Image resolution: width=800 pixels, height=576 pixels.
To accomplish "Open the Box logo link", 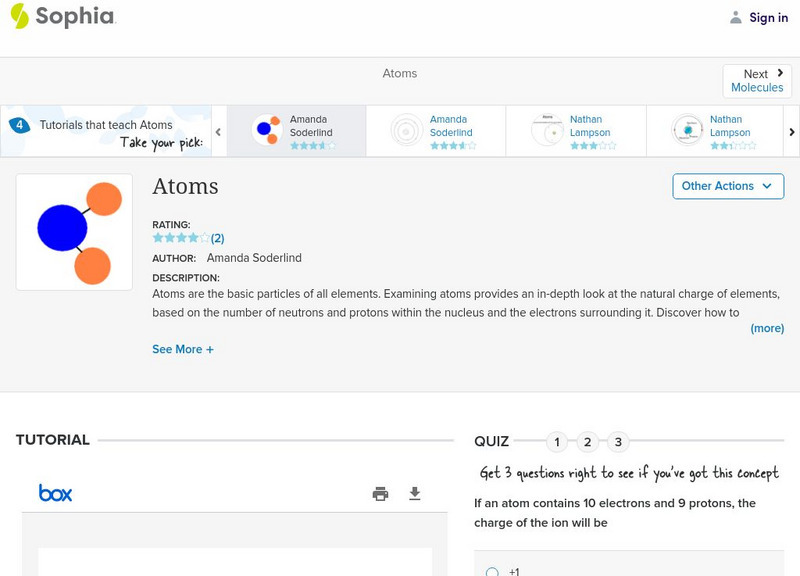I will [57, 493].
